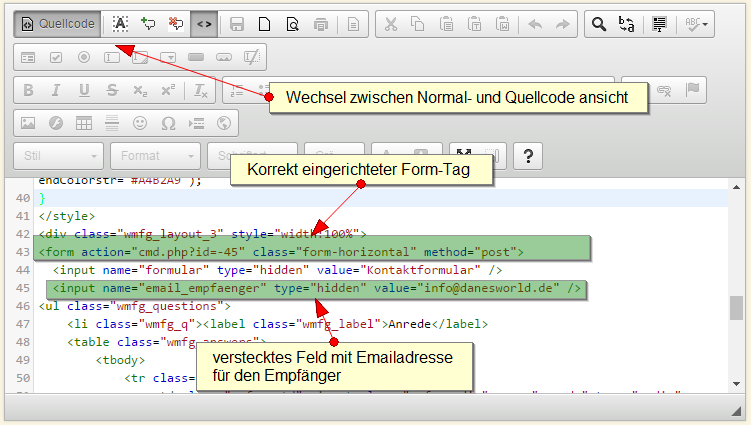Open the Stil style dropdown

[58, 156]
